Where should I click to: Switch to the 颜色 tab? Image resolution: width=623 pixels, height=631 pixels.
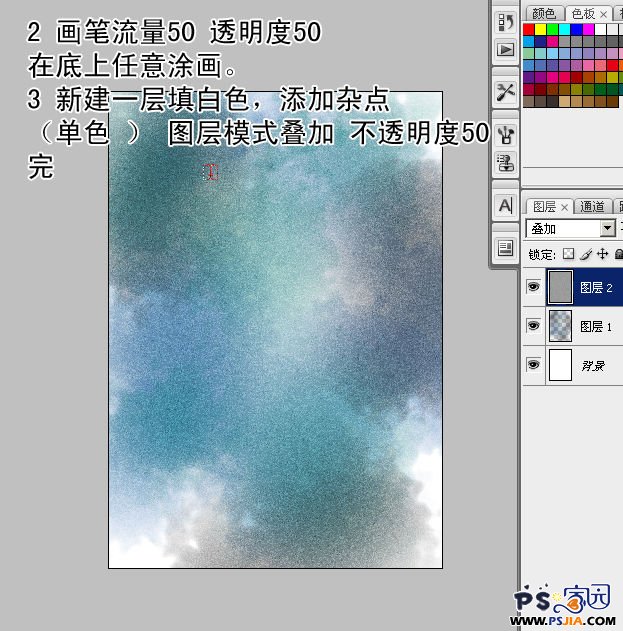[543, 13]
